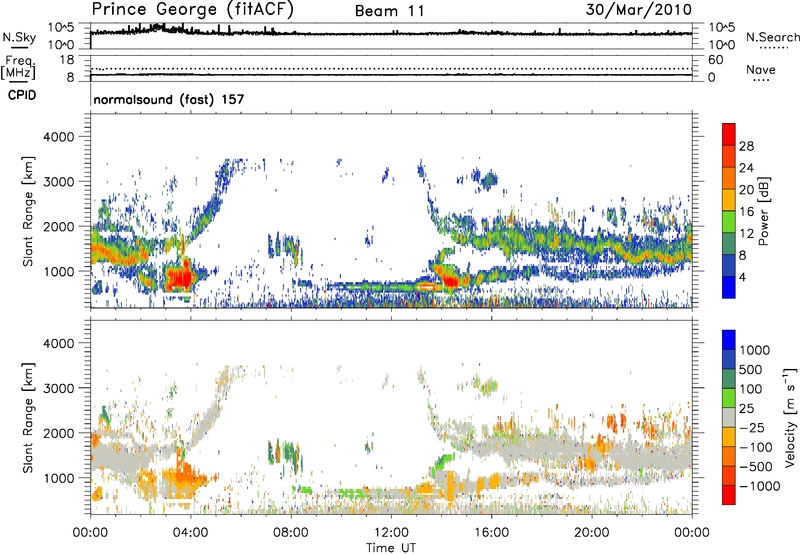Select the yellow-orange Power colorbar segment near 16
Image resolution: width=800 pixels, height=554 pixels.
pyautogui.click(x=729, y=199)
